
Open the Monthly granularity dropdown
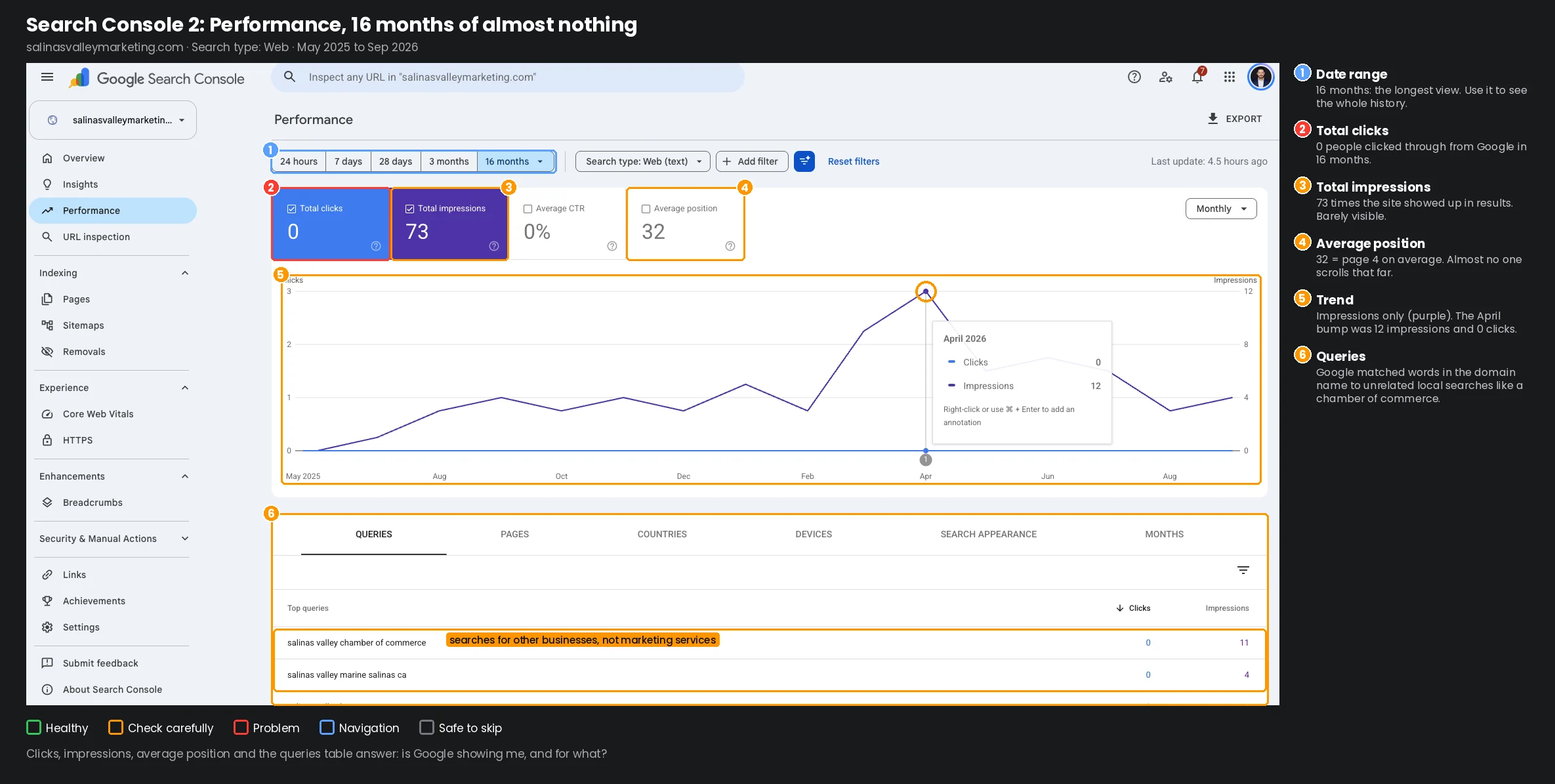coord(1221,209)
